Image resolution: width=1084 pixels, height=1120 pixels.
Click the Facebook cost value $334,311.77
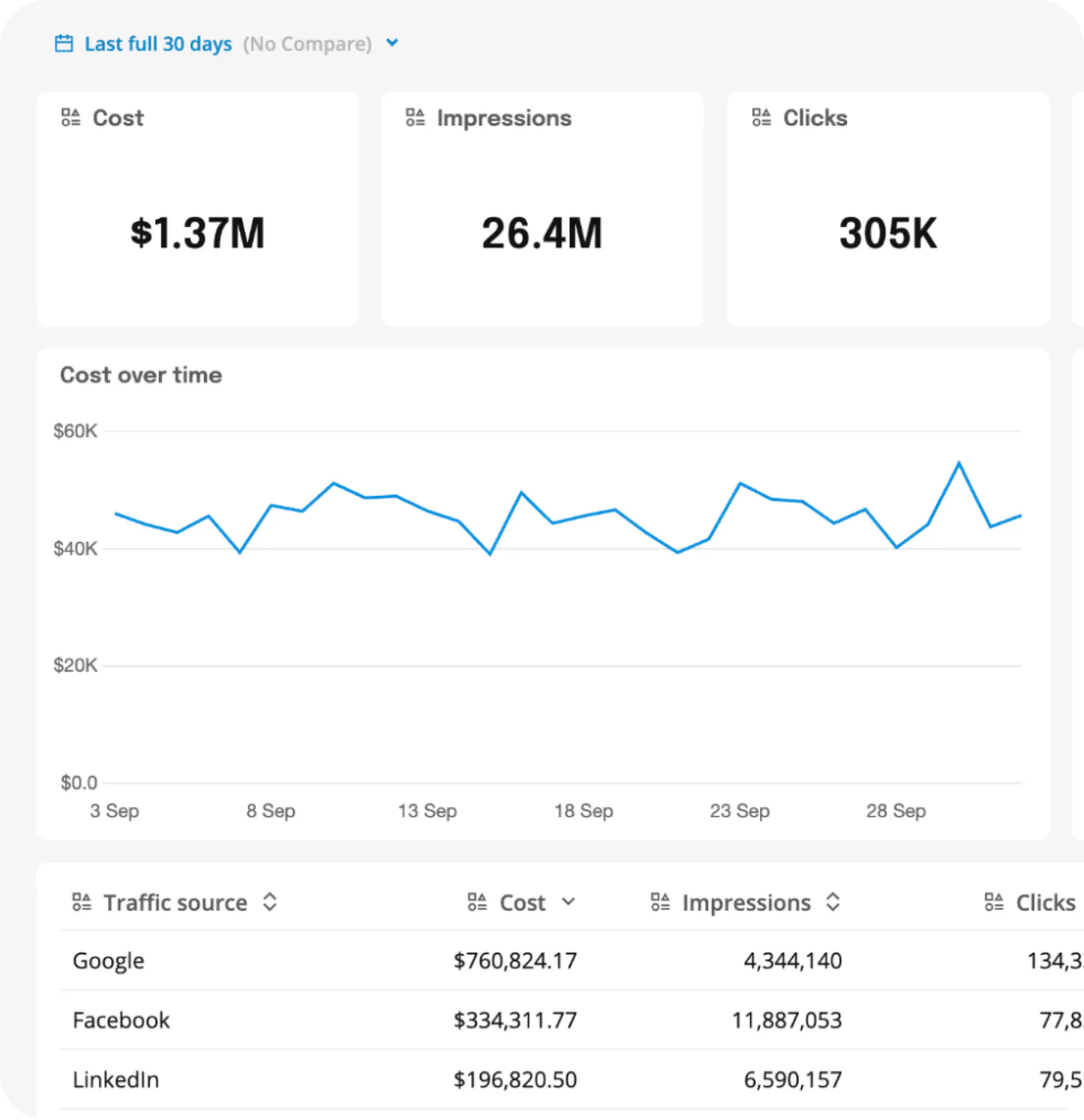click(x=515, y=1020)
